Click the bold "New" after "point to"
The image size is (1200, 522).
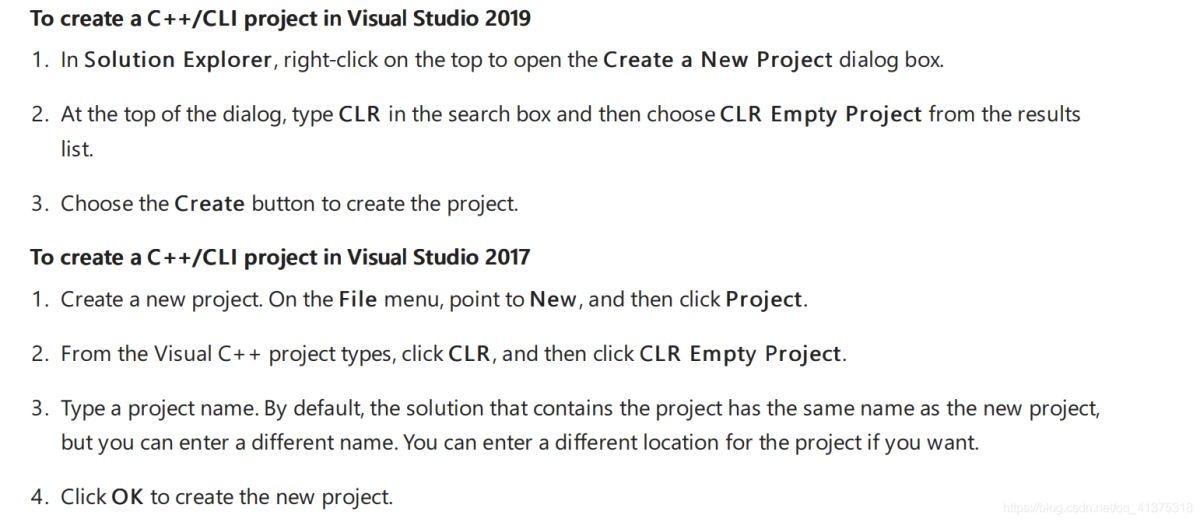pyautogui.click(x=553, y=300)
